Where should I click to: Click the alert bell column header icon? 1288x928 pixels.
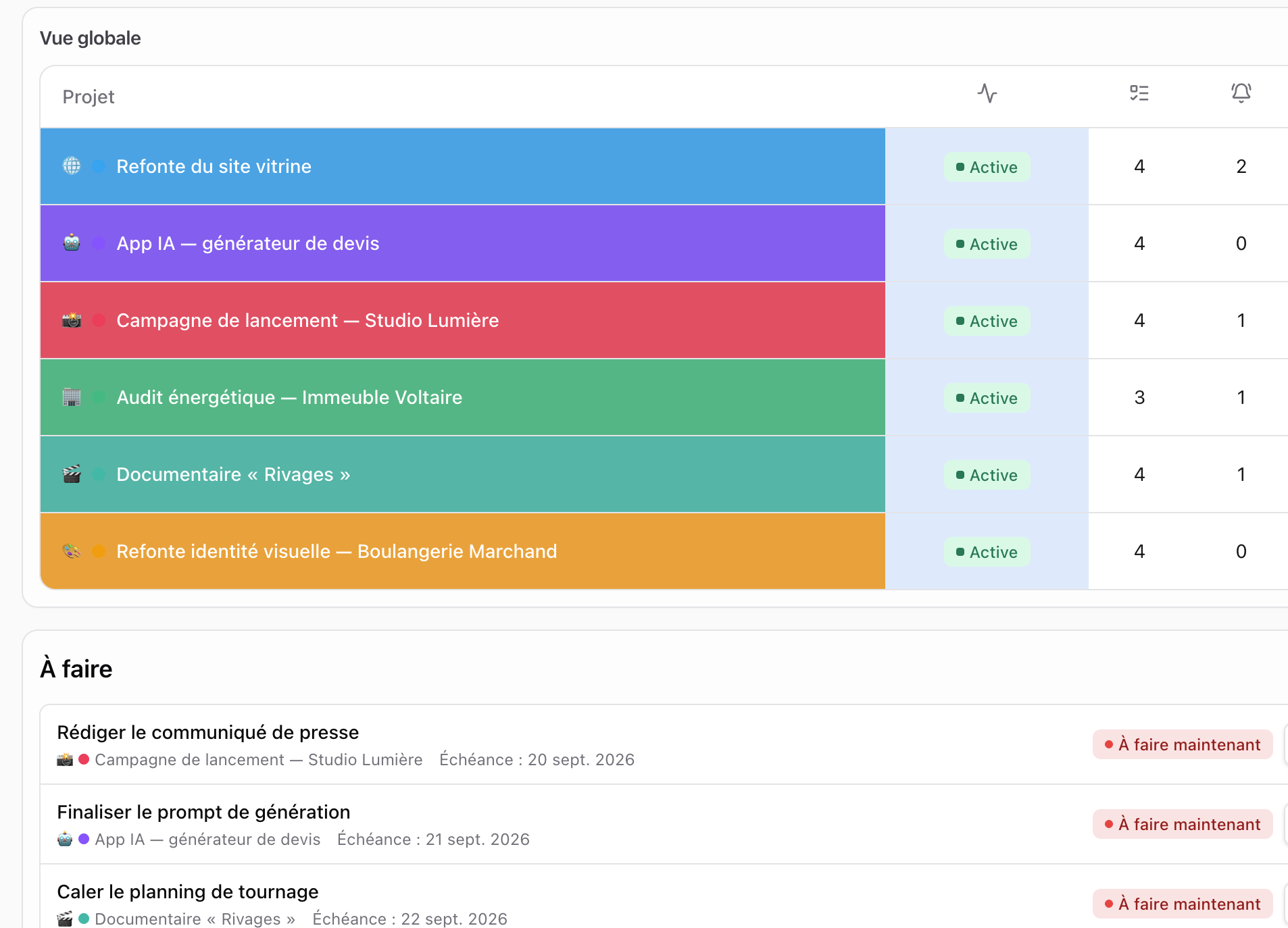tap(1241, 93)
